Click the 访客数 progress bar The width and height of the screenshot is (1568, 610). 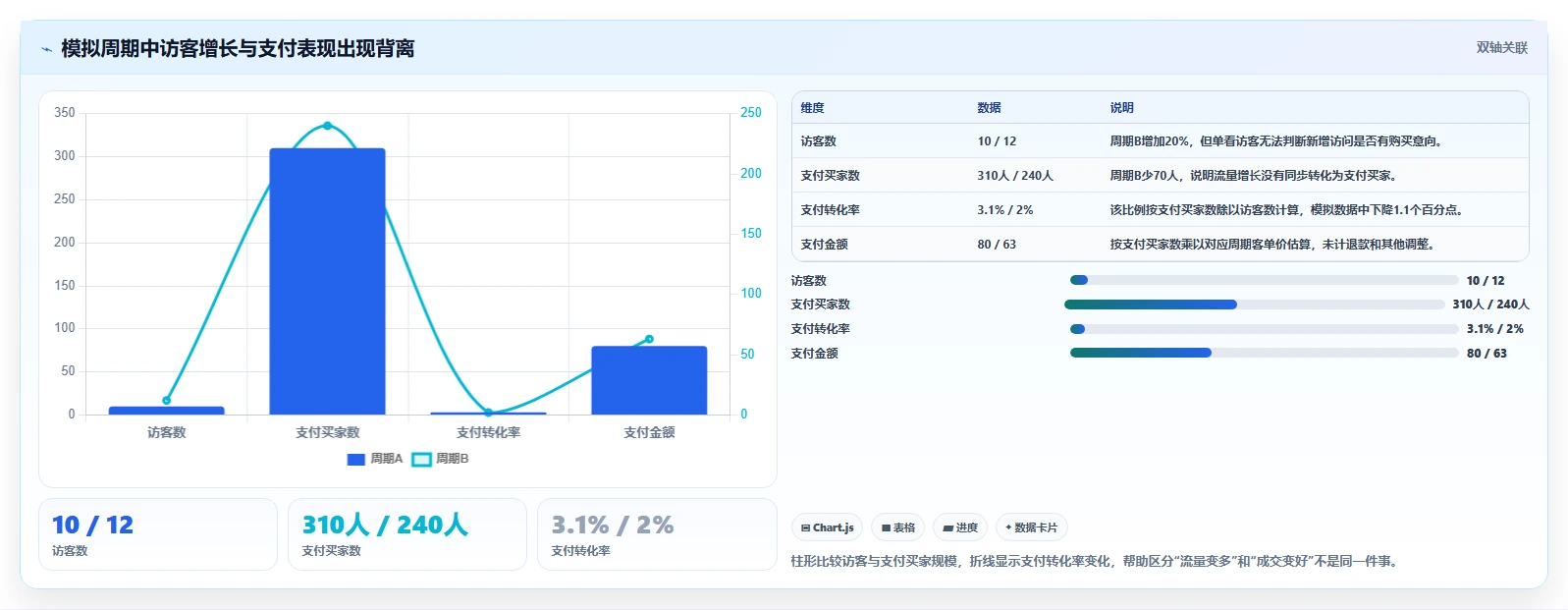point(1264,280)
